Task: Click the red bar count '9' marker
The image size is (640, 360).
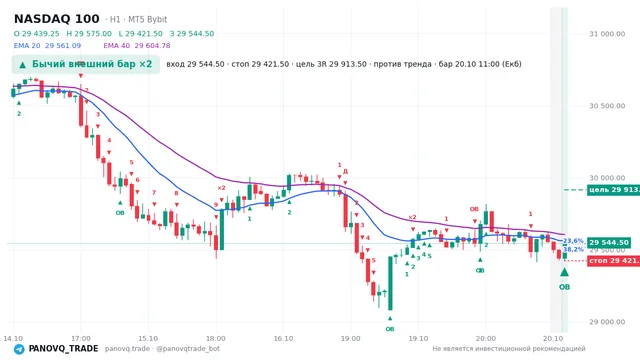Action: [x=216, y=205]
